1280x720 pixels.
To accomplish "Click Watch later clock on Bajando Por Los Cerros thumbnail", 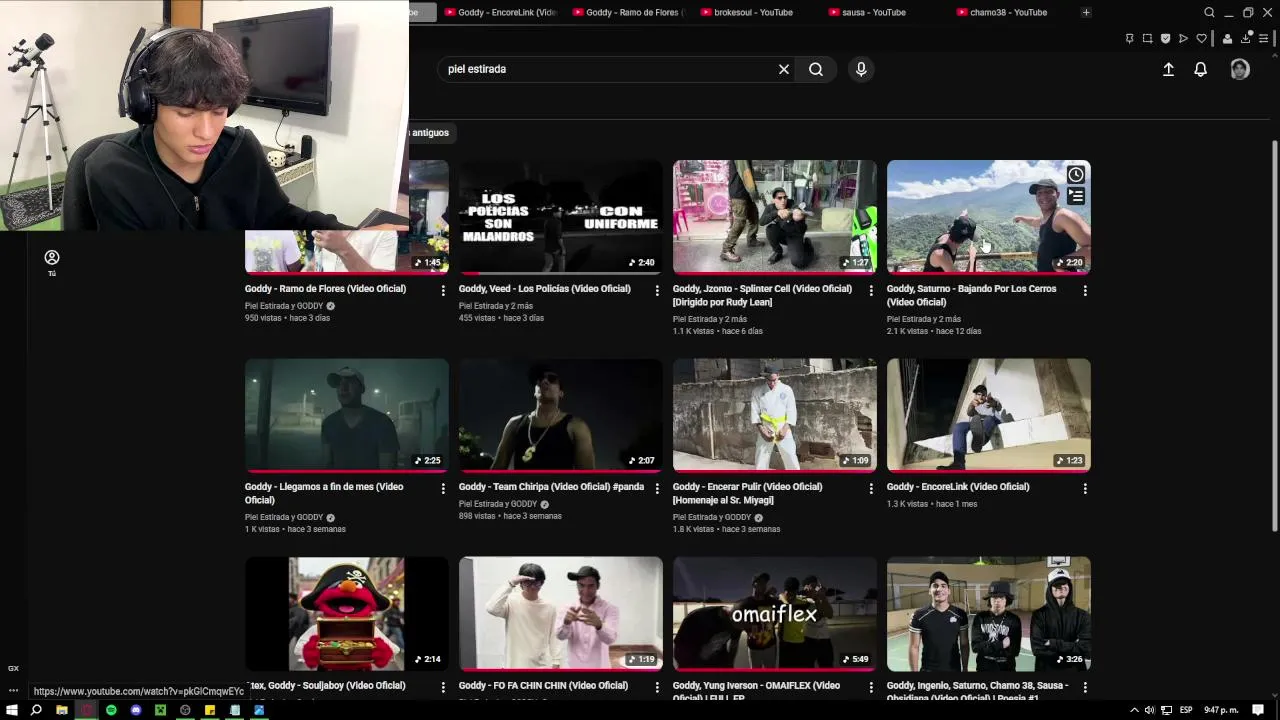I will (1075, 175).
